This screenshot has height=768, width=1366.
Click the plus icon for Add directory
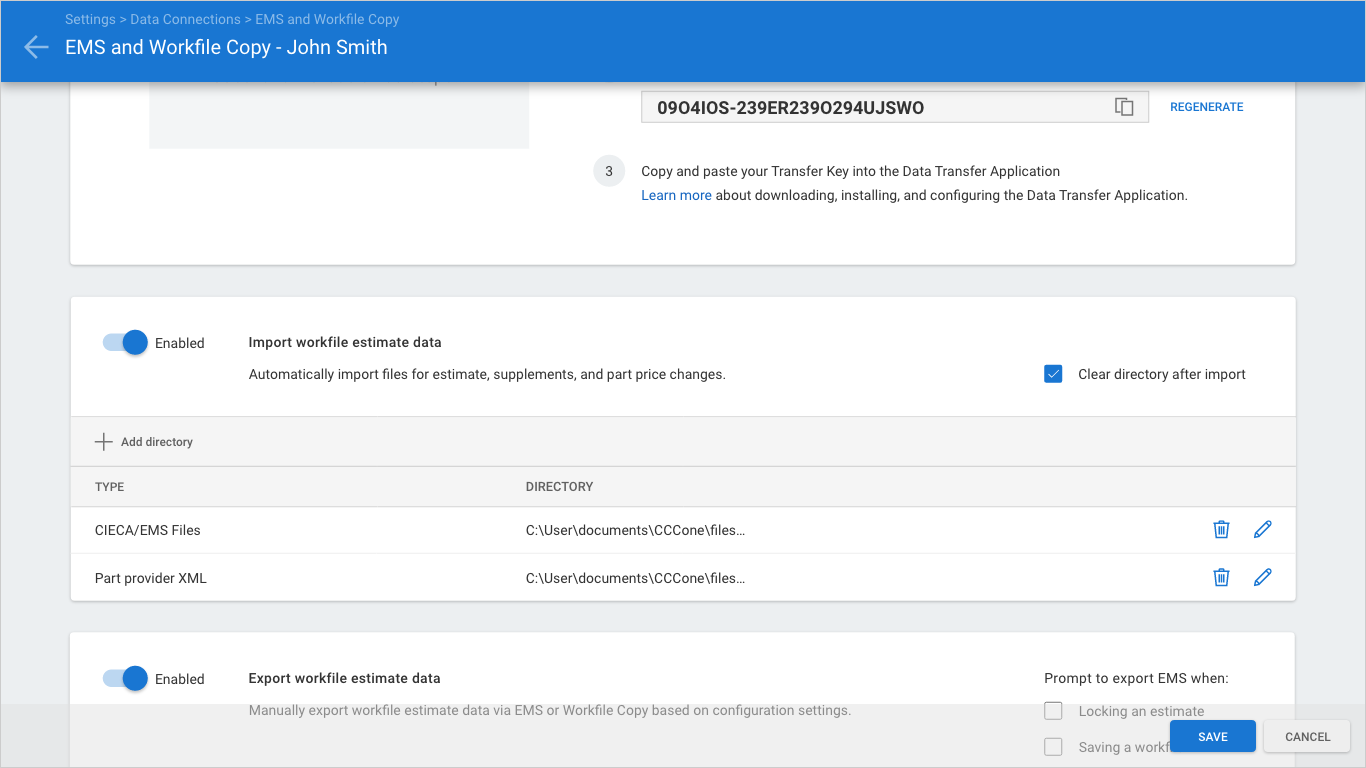(x=103, y=442)
